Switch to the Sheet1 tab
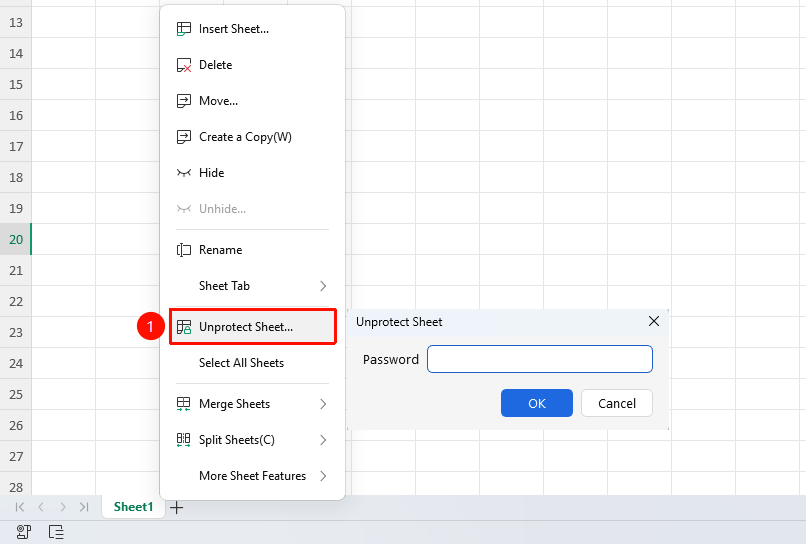Viewport: 806px width, 544px height. (134, 507)
